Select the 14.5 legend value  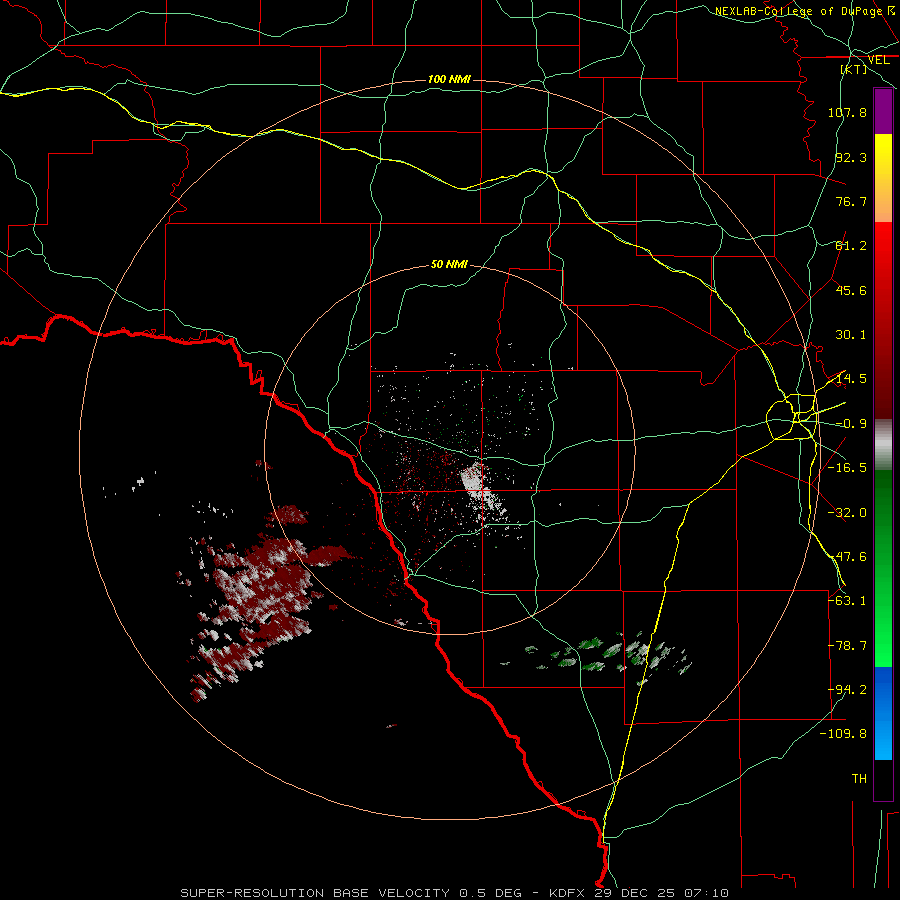point(851,379)
